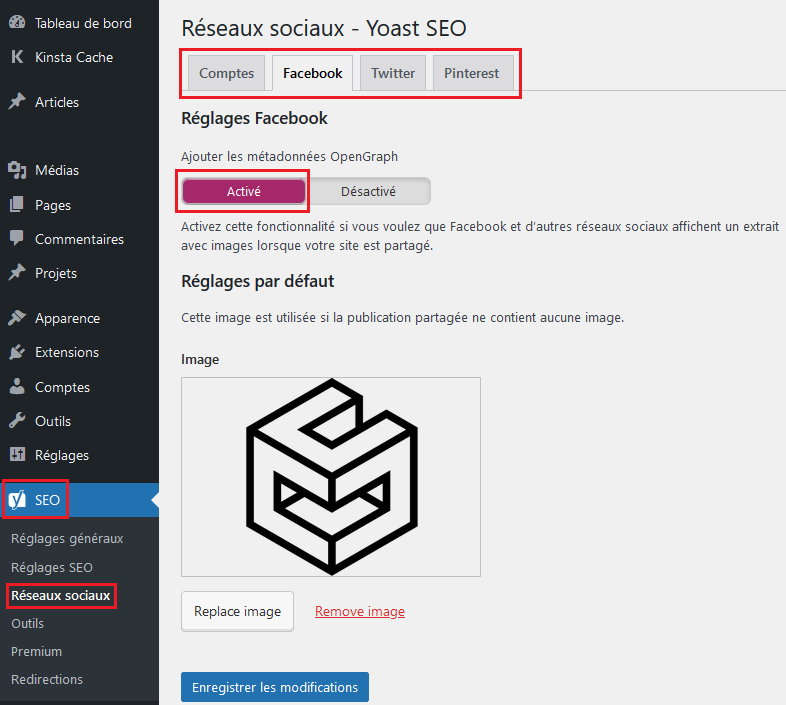Open the Médias menu item
The image size is (786, 705).
click(57, 170)
